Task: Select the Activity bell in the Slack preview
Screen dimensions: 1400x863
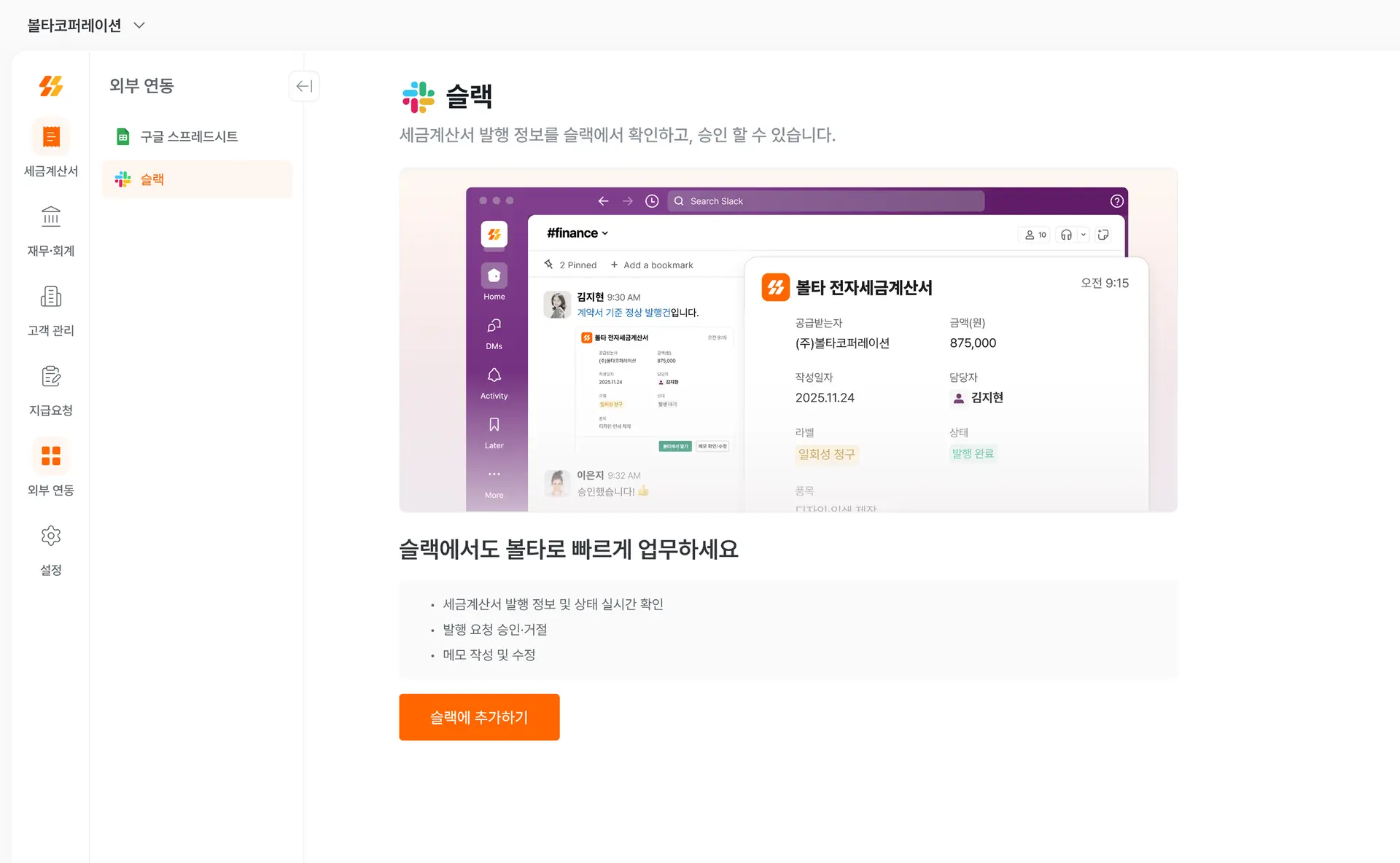Action: [494, 375]
